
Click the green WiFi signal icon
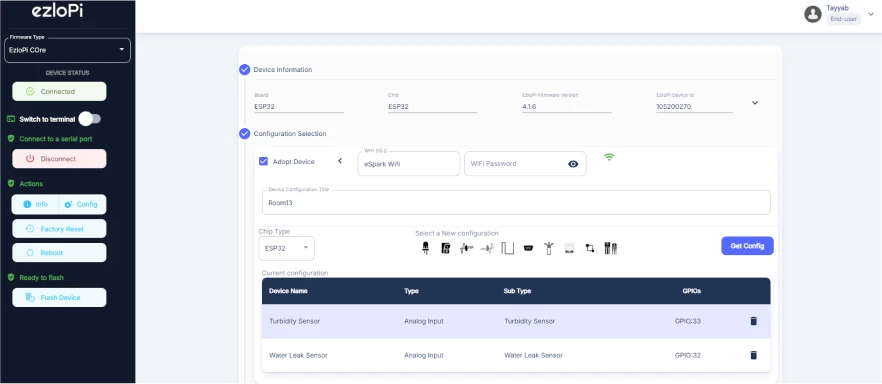coord(609,157)
